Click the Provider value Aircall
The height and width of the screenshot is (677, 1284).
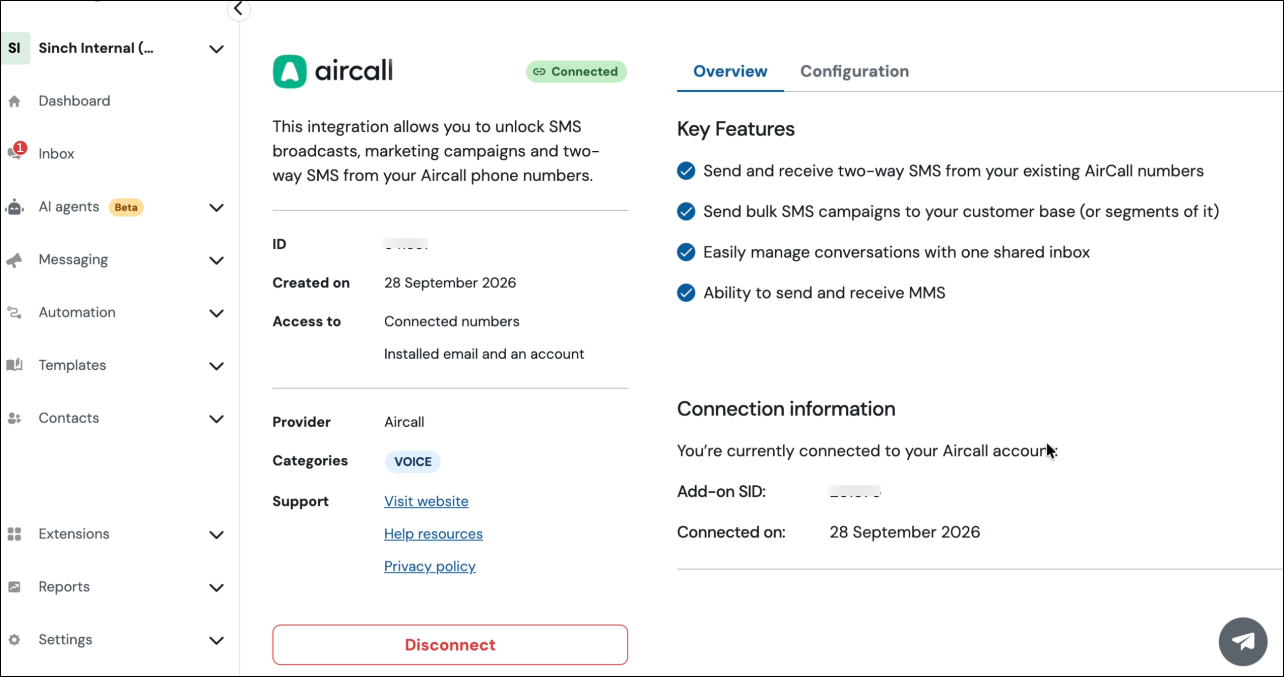(404, 422)
